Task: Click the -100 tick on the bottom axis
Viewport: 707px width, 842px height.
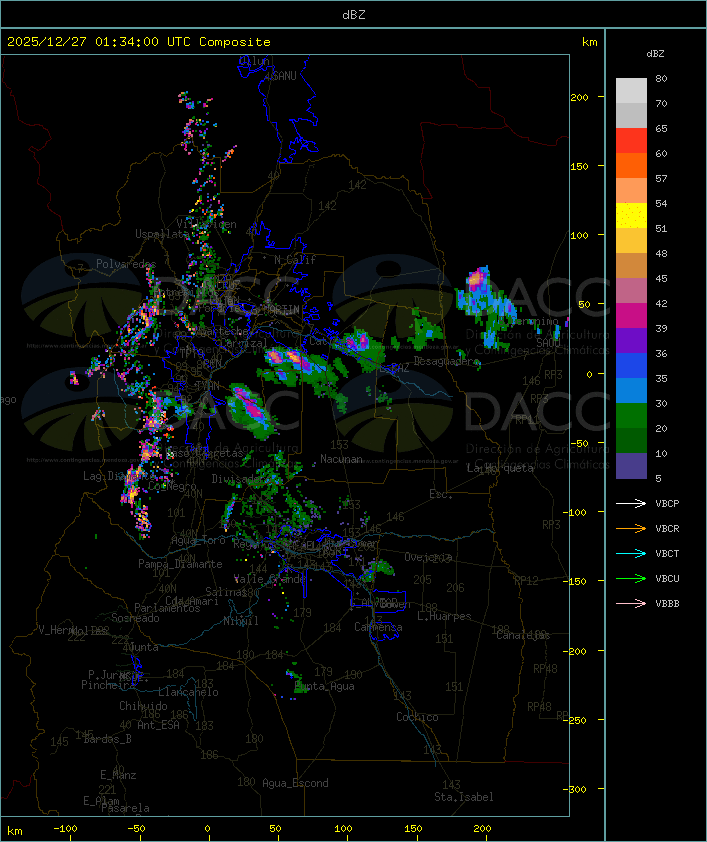Action: coord(65,829)
